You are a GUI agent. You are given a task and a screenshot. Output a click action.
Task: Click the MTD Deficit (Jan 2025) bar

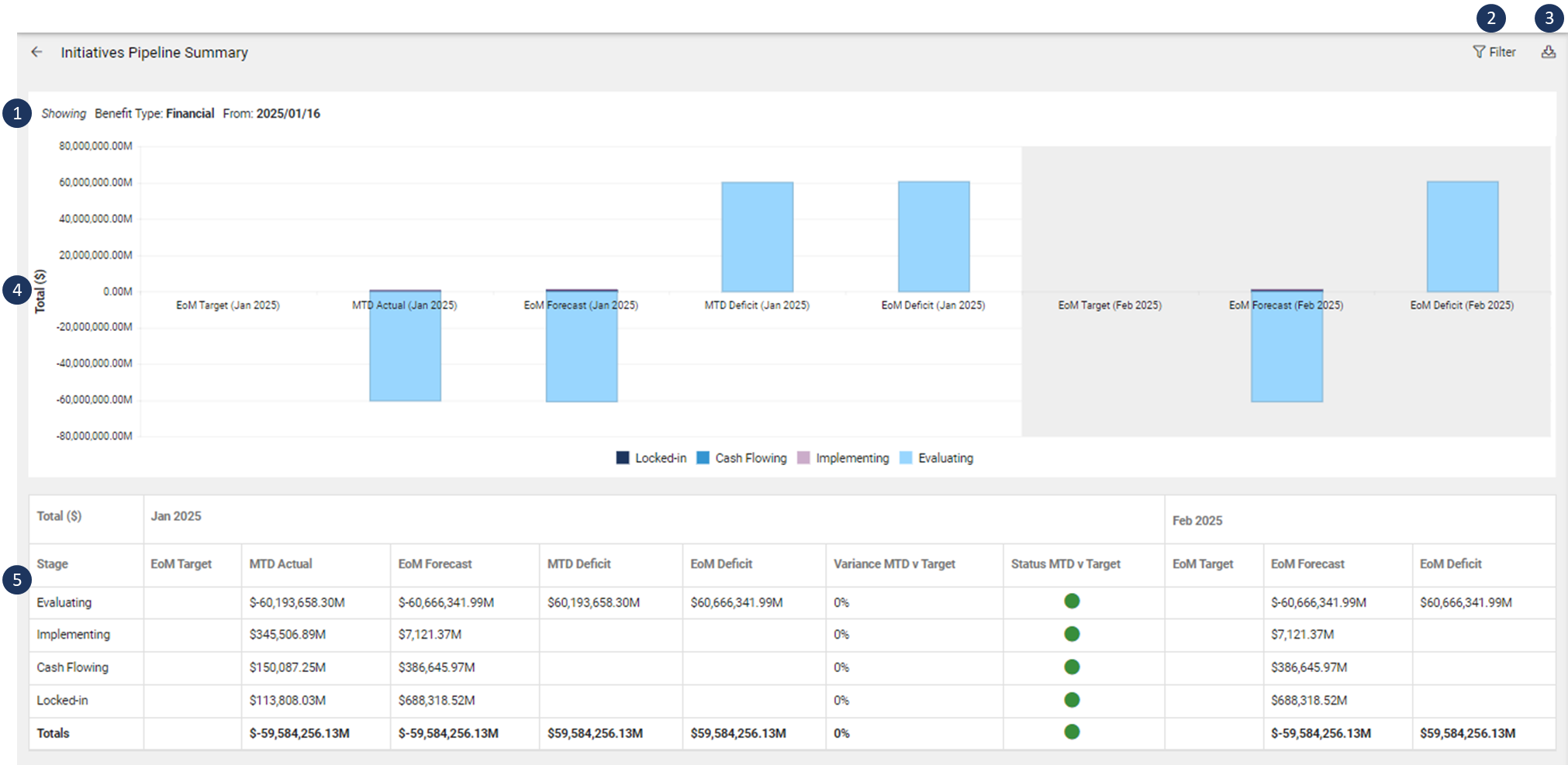[757, 237]
